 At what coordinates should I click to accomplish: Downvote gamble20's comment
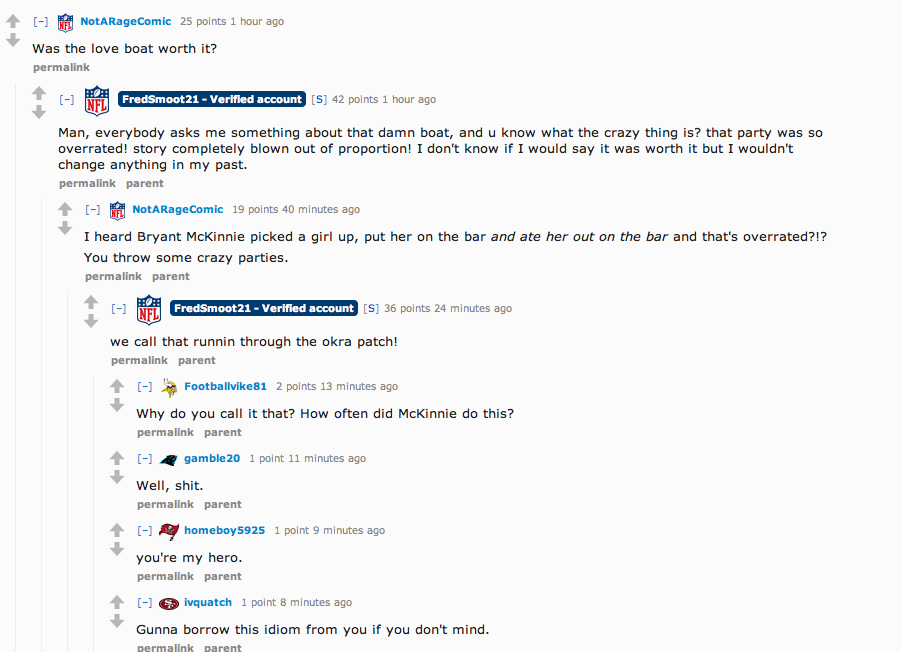pyautogui.click(x=117, y=477)
